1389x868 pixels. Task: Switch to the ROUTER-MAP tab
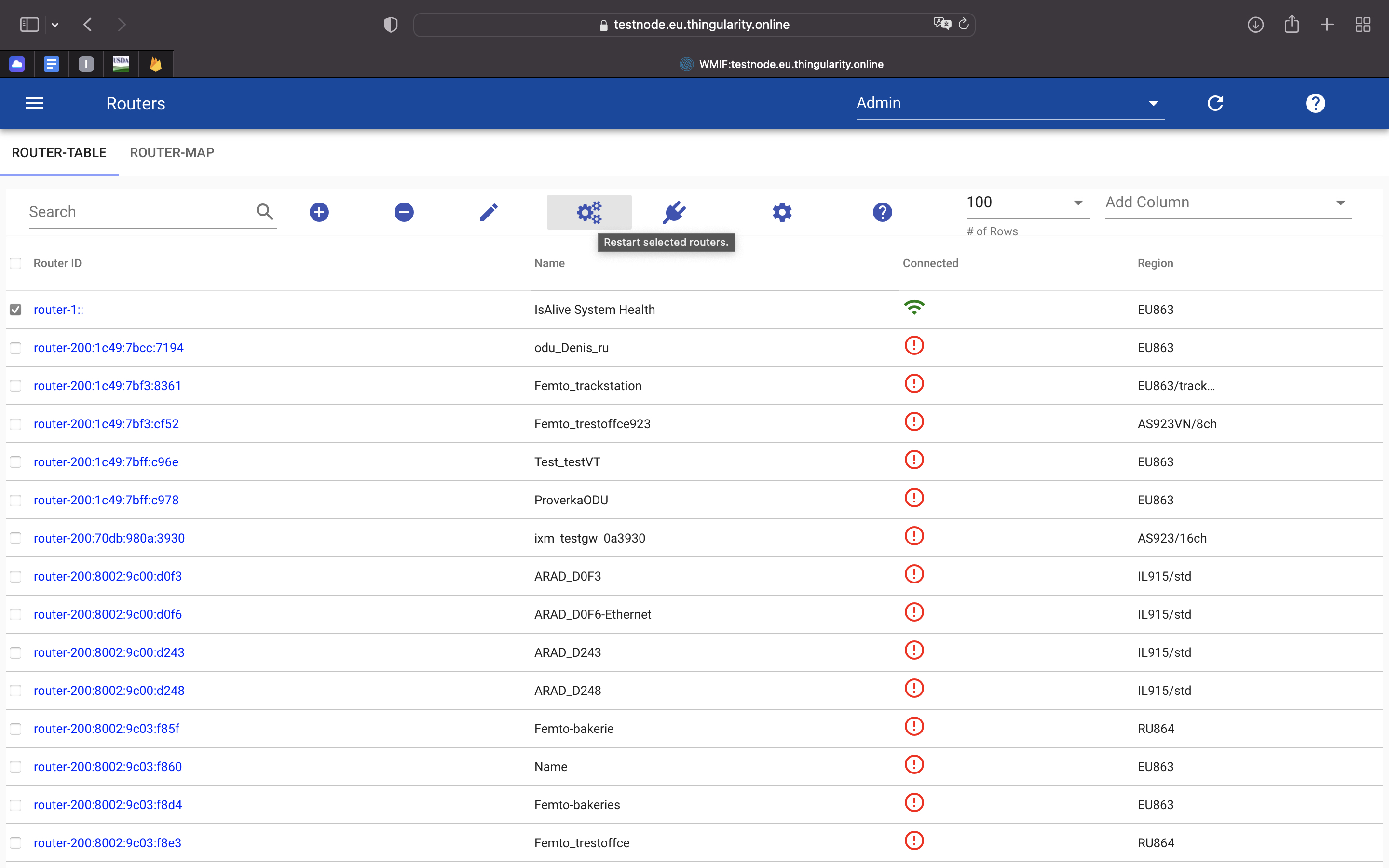[x=172, y=153]
